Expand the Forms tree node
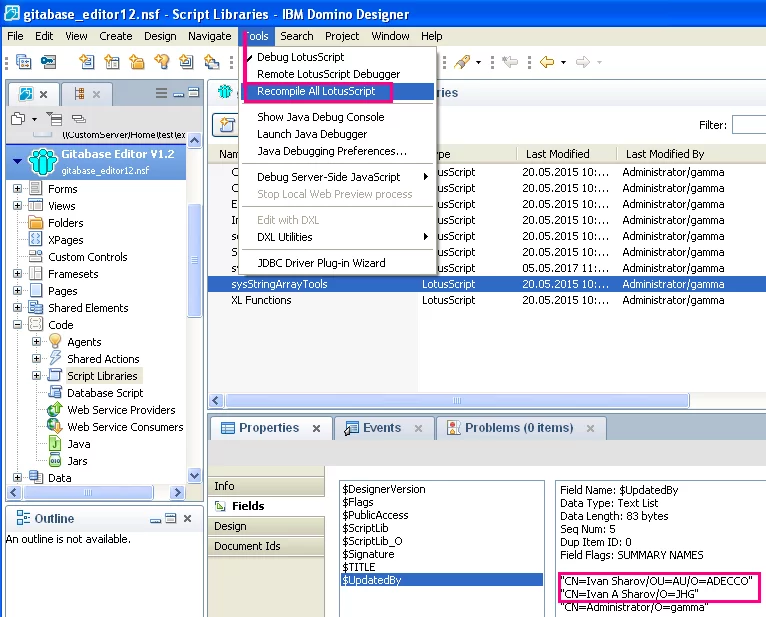This screenshot has height=617, width=766. tap(18, 189)
